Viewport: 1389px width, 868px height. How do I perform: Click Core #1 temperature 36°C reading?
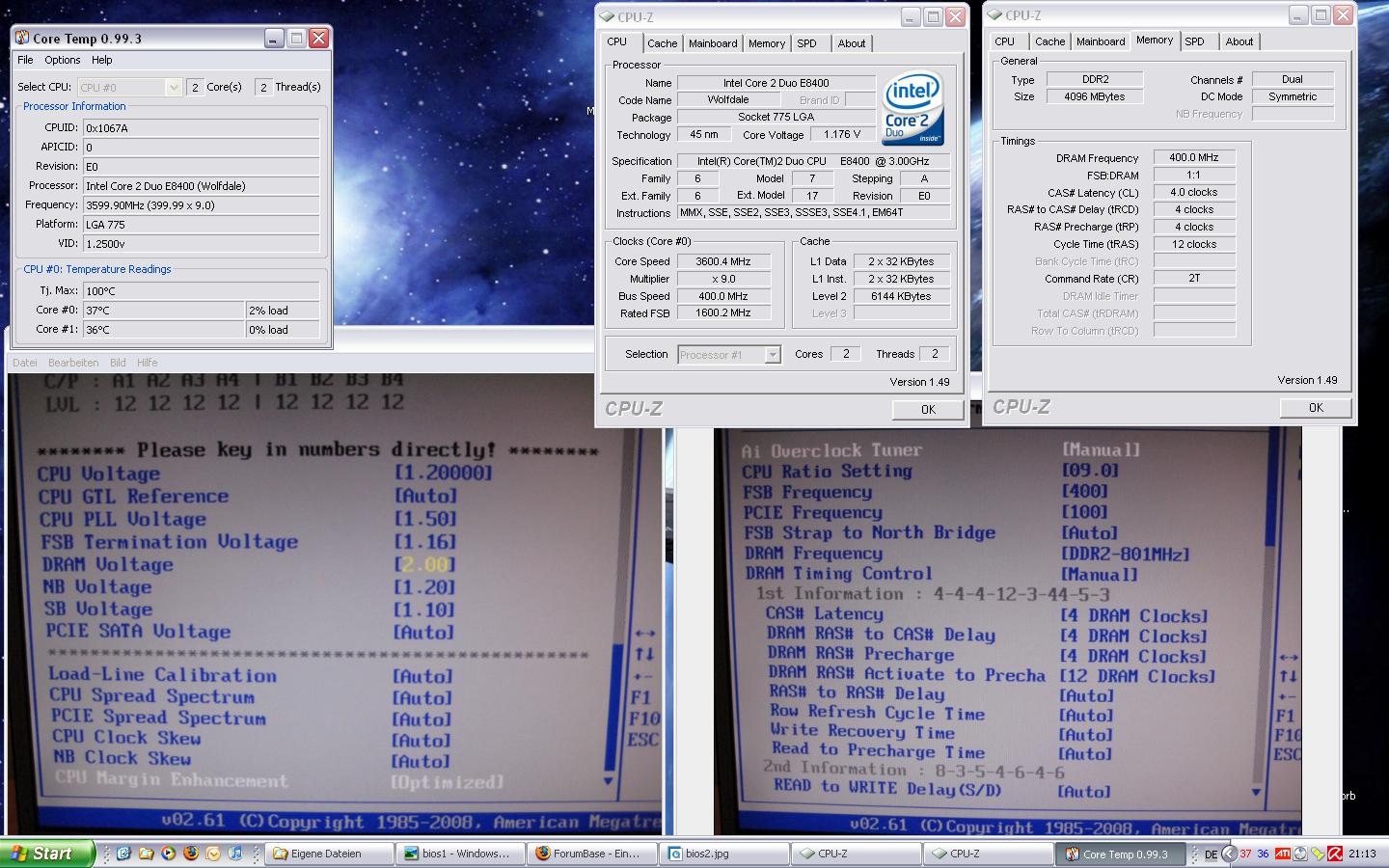pyautogui.click(x=164, y=330)
